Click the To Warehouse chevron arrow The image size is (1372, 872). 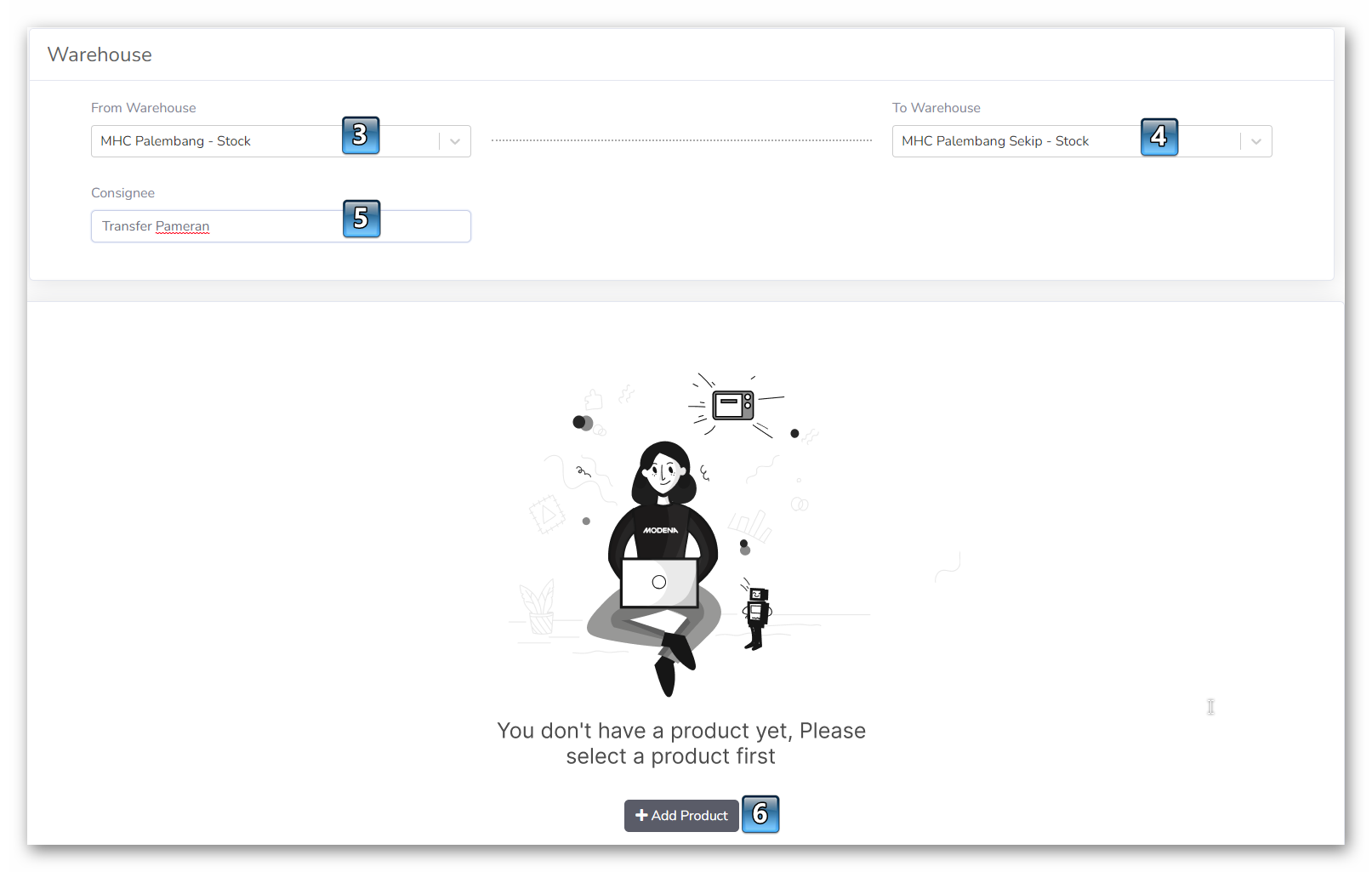(1256, 141)
